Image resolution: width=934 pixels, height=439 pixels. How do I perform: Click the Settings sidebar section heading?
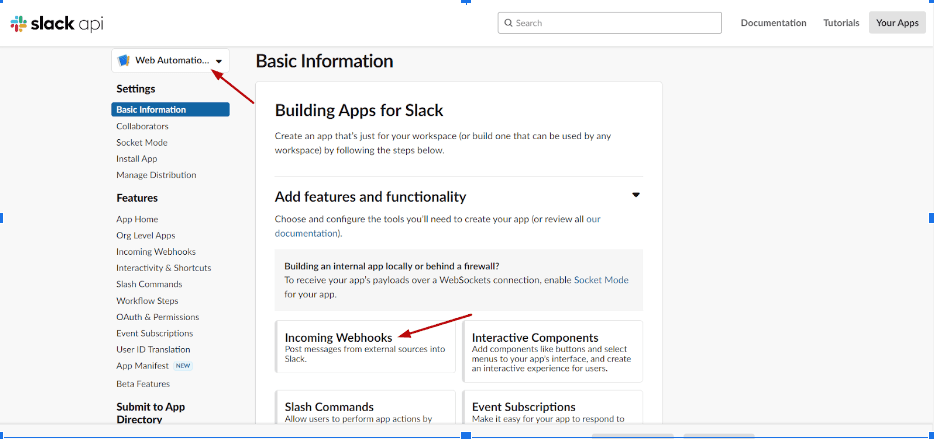tap(136, 89)
